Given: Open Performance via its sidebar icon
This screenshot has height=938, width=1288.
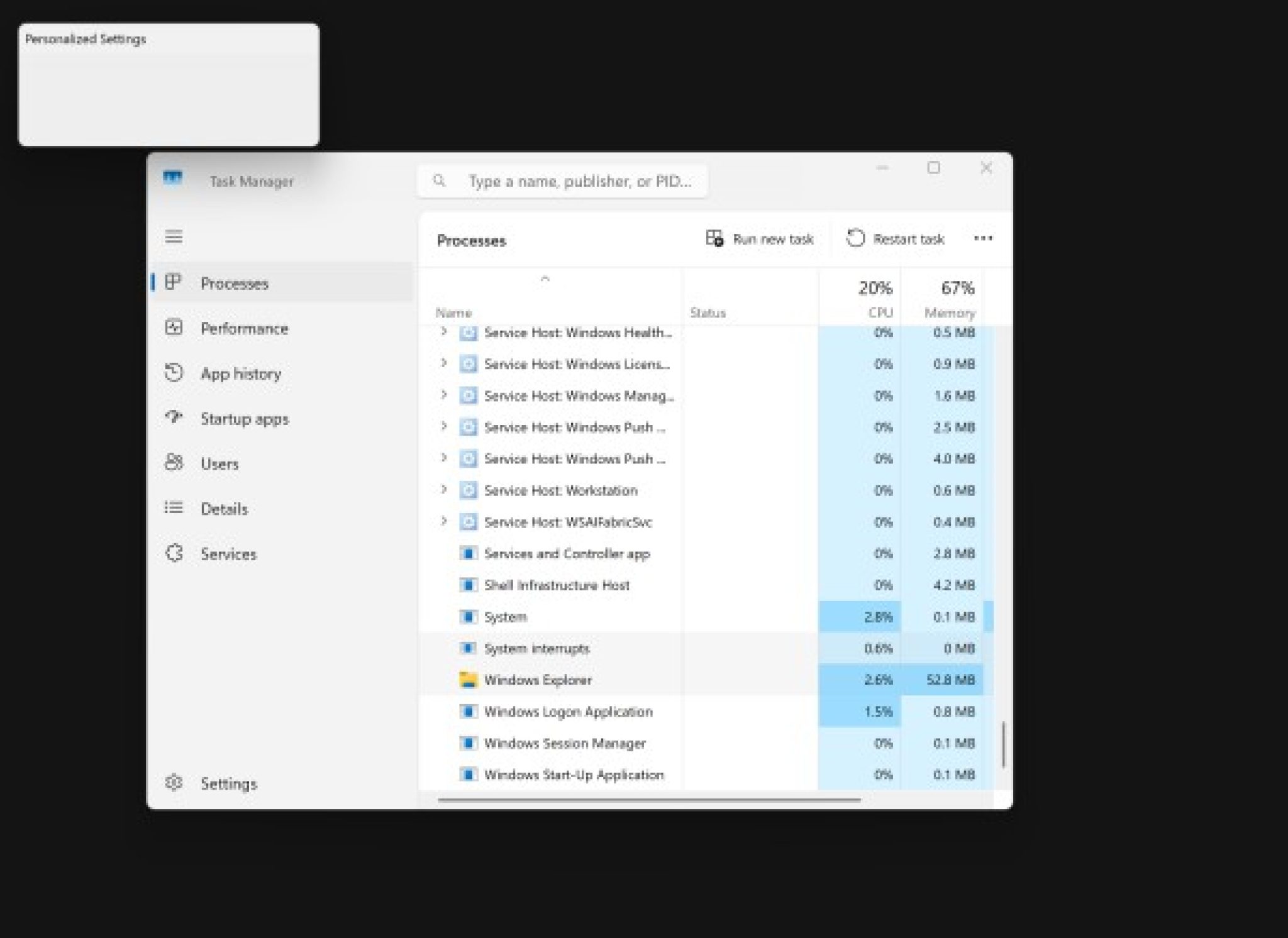Looking at the screenshot, I should 174,328.
